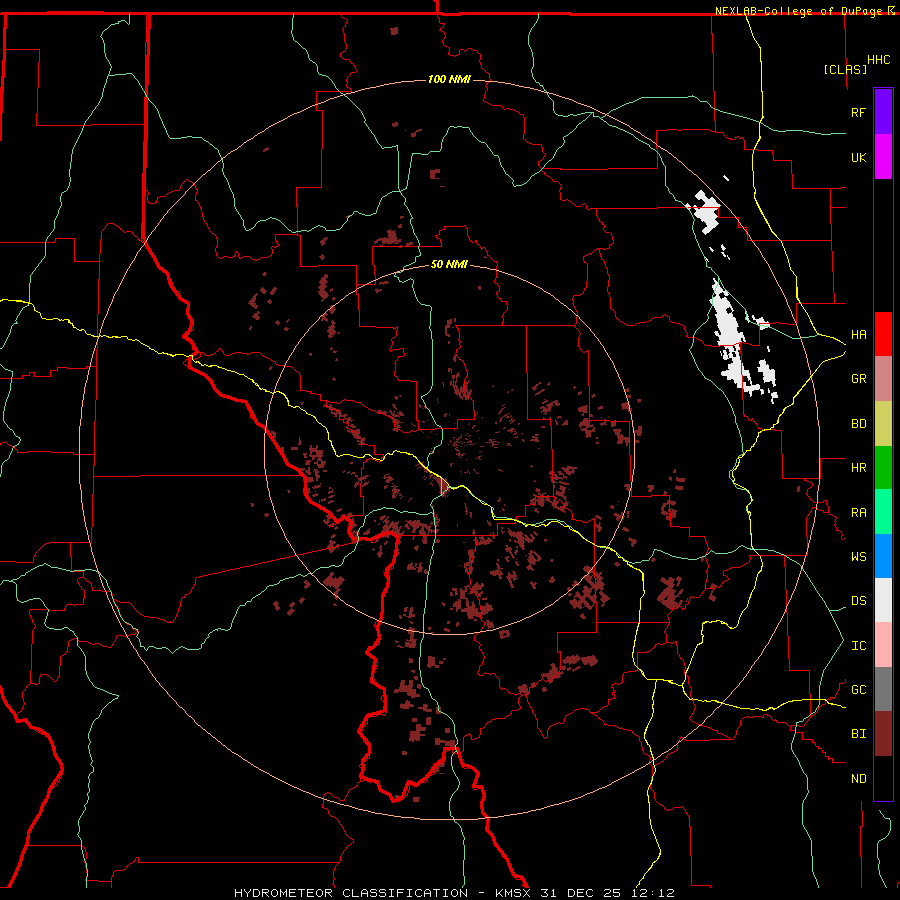This screenshot has height=900, width=900.
Task: Select the pink GR legend swatch
Action: click(x=883, y=378)
